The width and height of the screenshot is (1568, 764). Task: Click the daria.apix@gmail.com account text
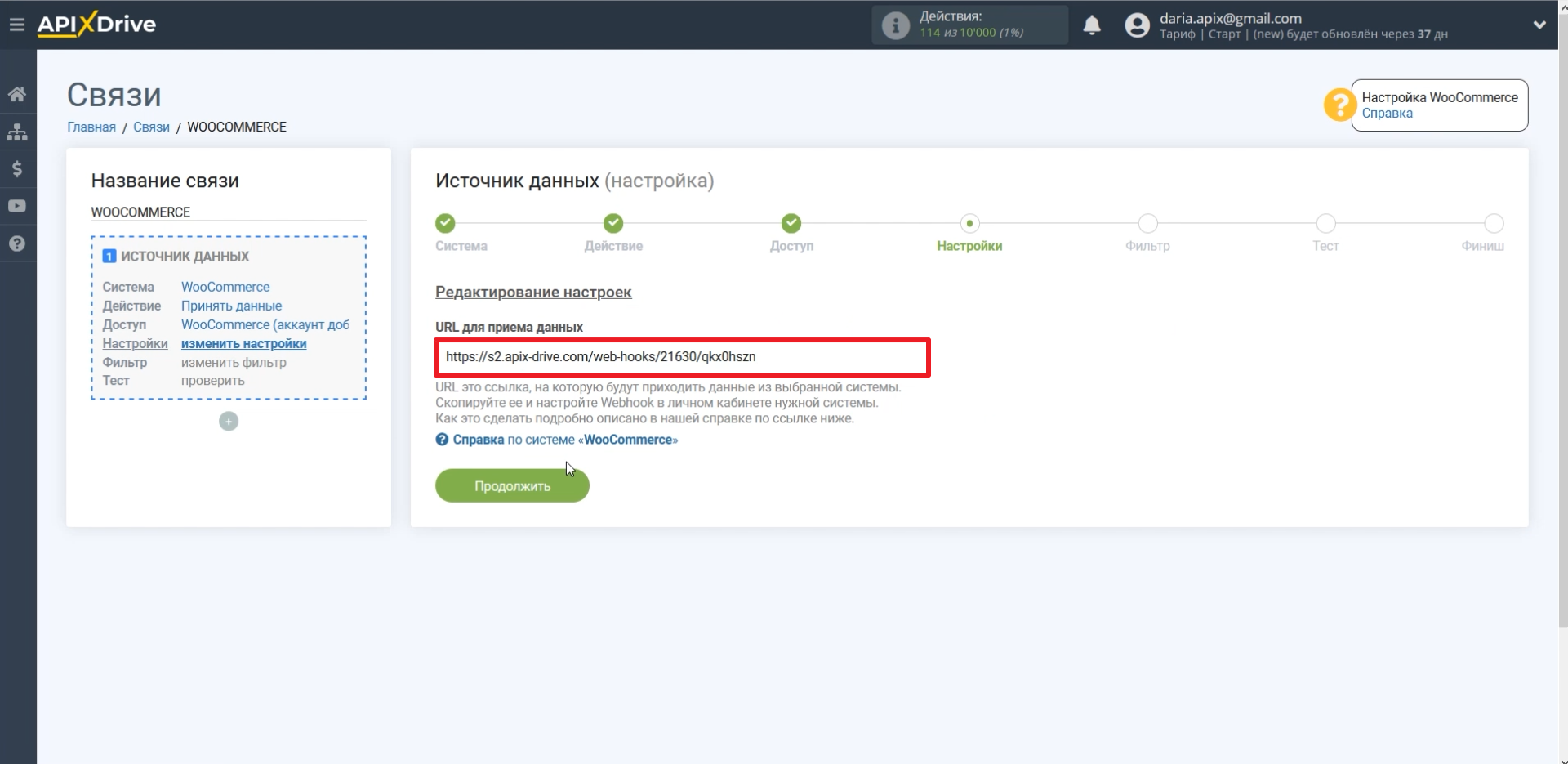(1230, 18)
